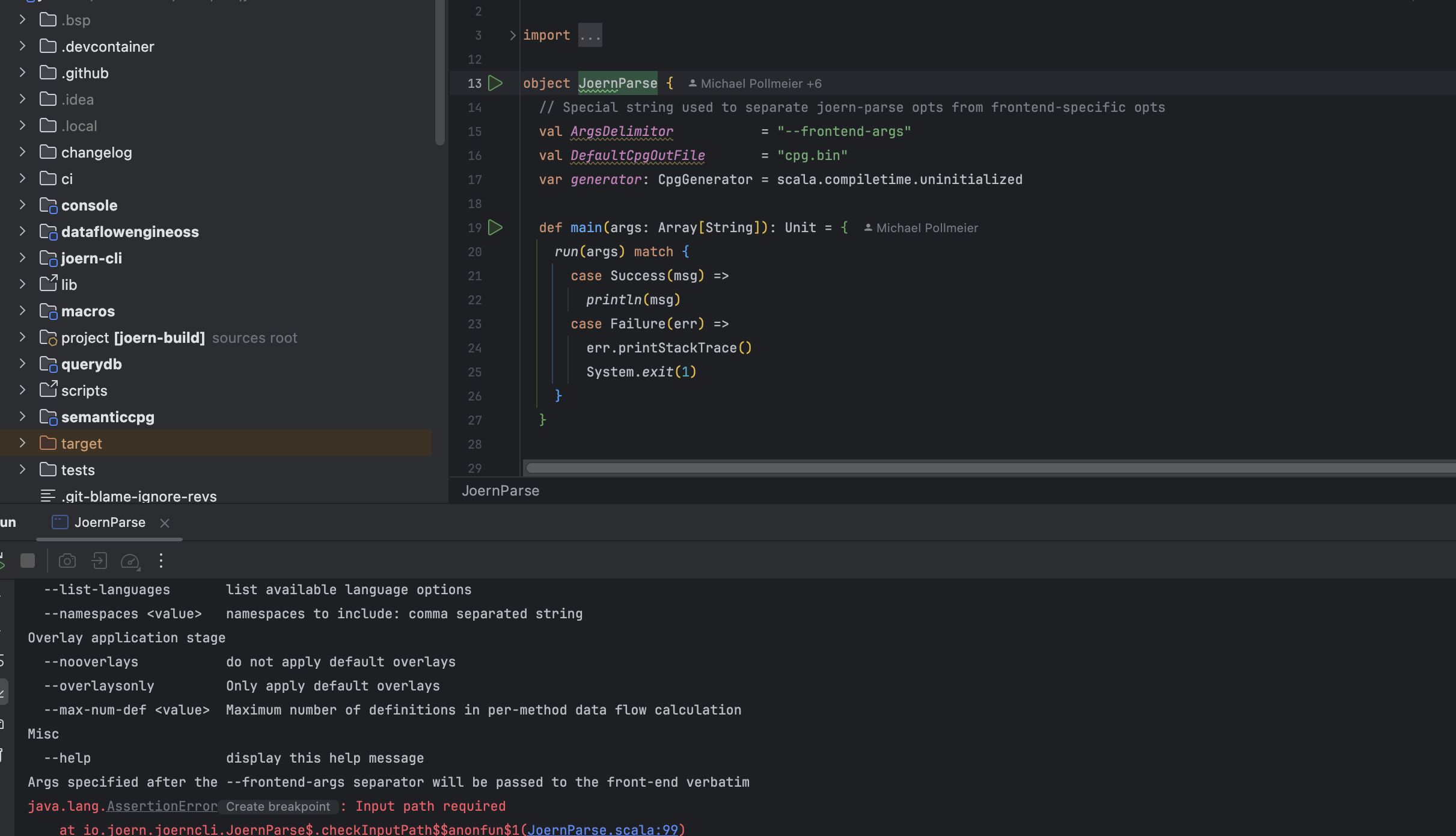Expand the .github folder
1456x836 pixels.
(x=22, y=73)
